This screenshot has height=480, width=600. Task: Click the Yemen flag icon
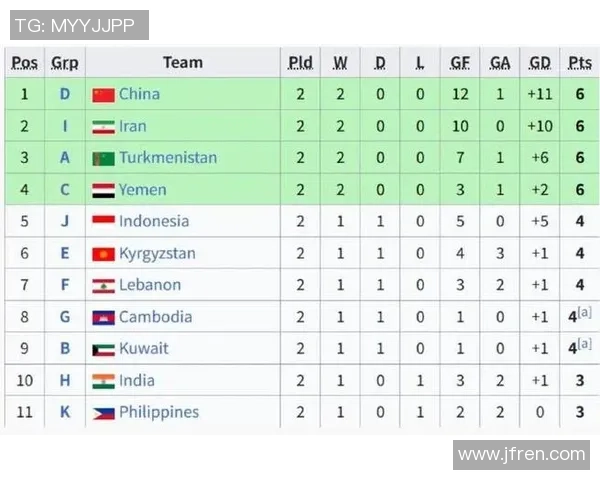(103, 190)
